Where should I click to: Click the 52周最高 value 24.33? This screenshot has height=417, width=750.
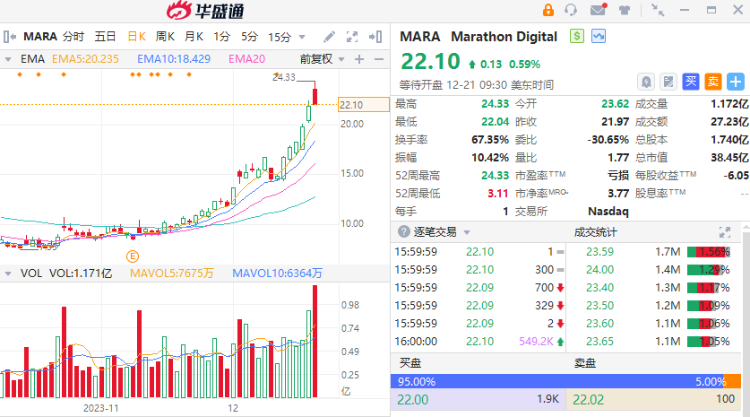tap(495, 176)
